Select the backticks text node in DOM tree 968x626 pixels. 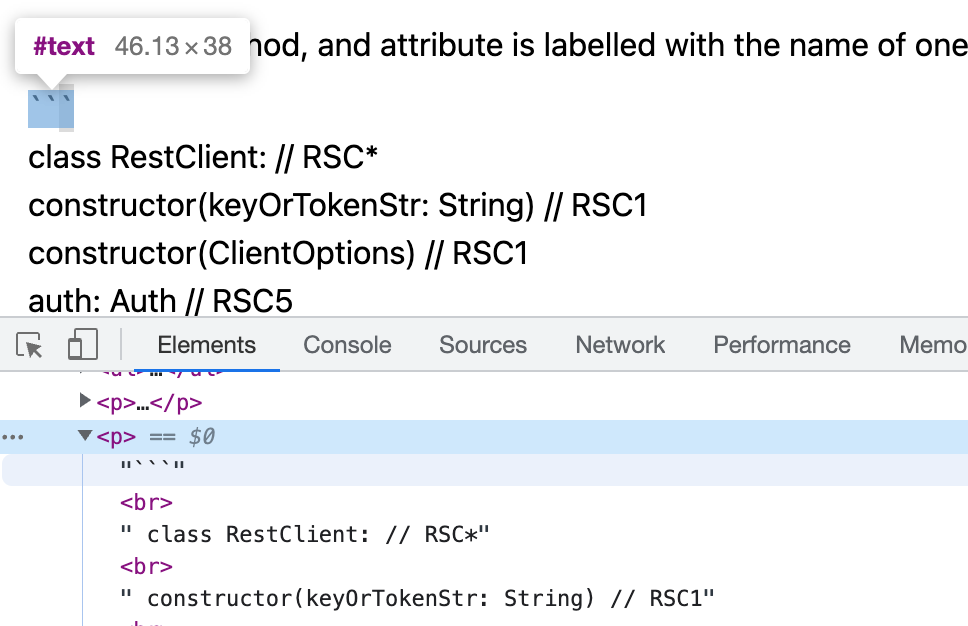(152, 467)
